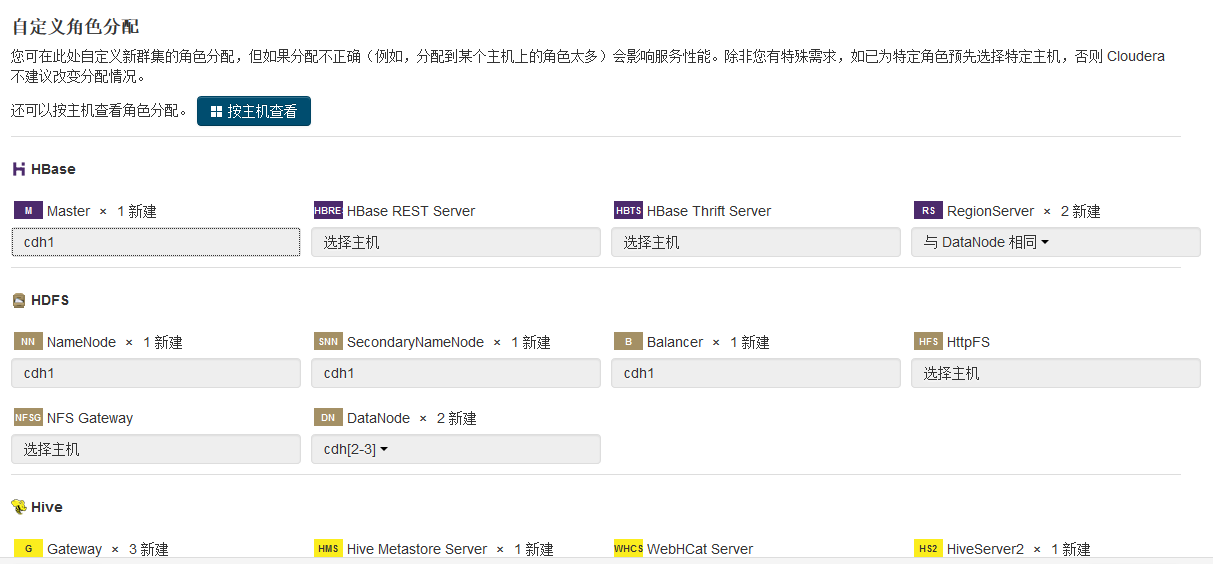The image size is (1213, 564).
Task: Click the NN NameNode badge
Action: 28,341
